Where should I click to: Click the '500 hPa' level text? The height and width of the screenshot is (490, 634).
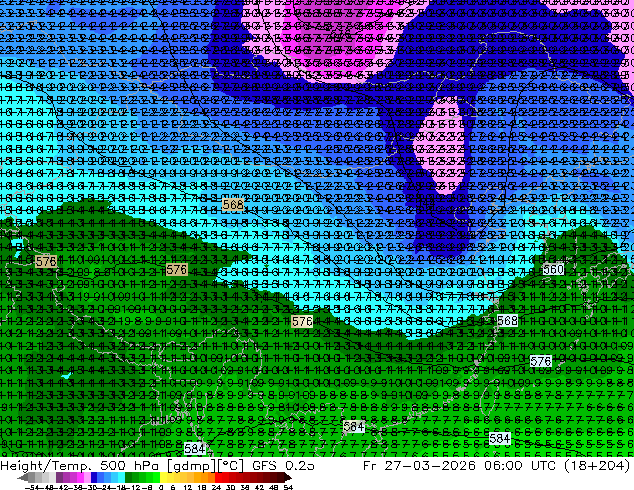[x=129, y=466]
